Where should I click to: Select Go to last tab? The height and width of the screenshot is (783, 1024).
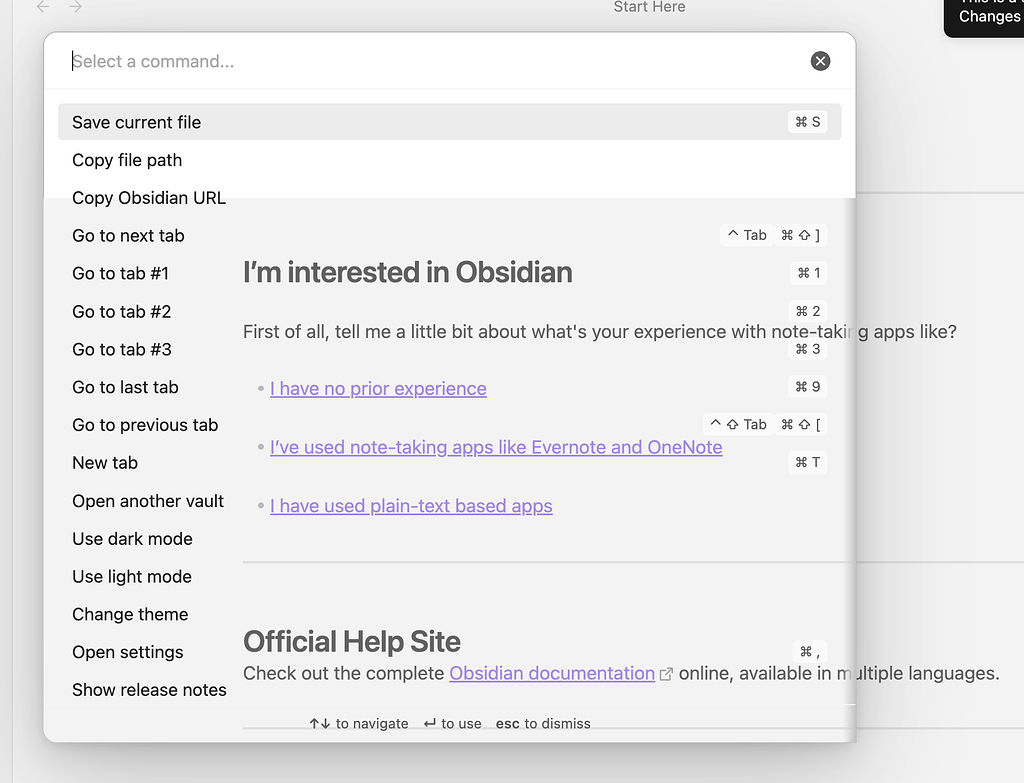(125, 388)
